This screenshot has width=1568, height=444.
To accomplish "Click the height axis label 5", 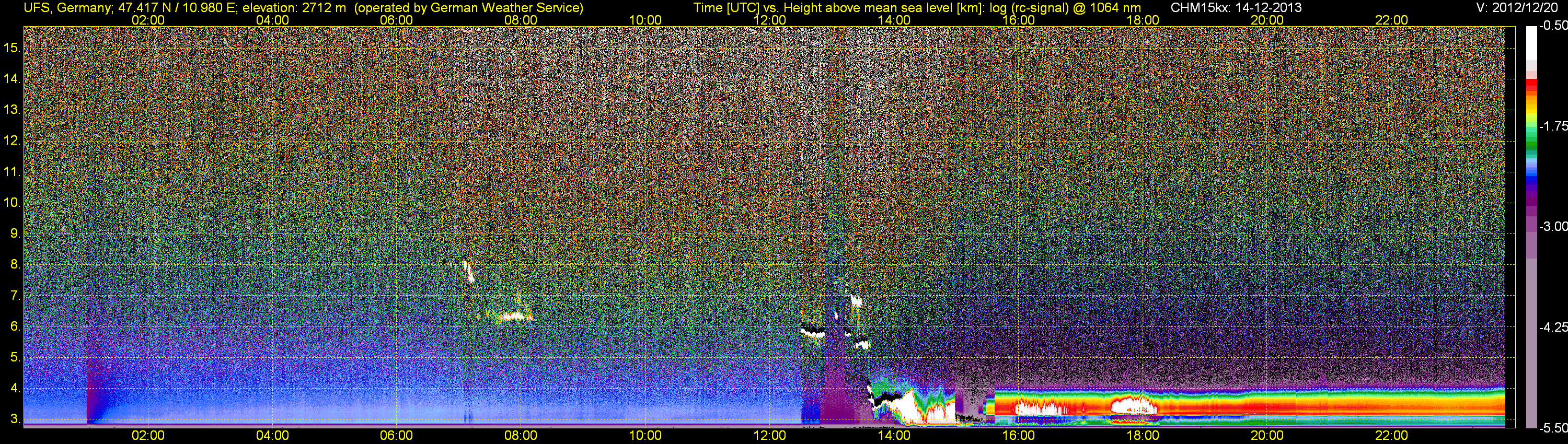I will tap(15, 358).
